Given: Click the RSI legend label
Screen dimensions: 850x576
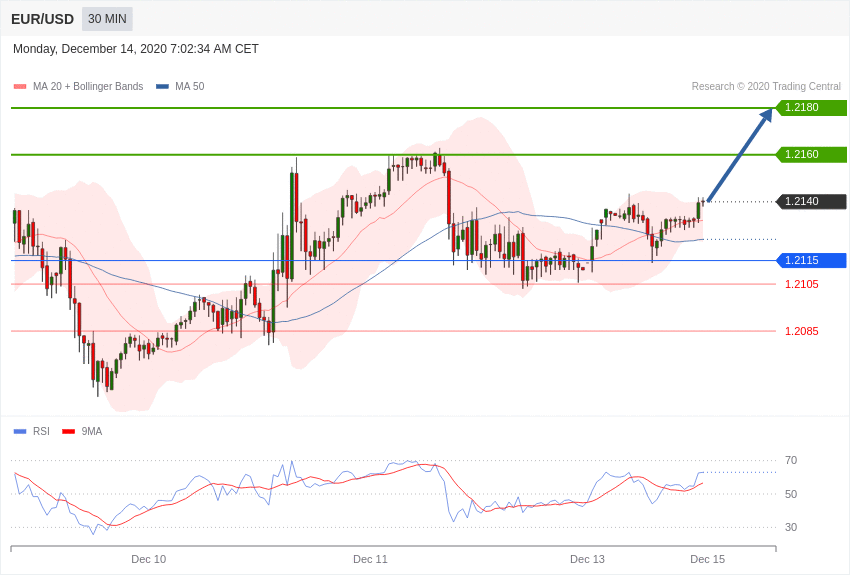Looking at the screenshot, I should coord(41,432).
